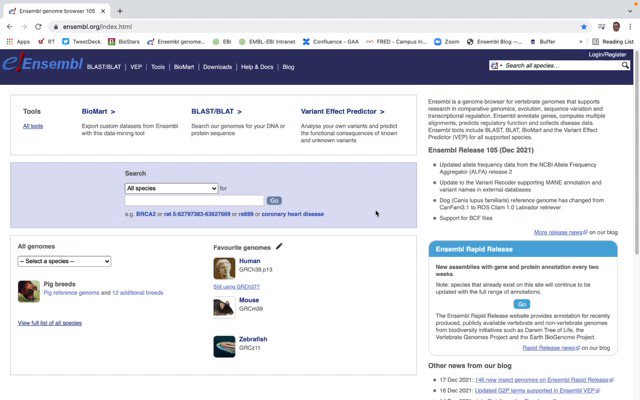Click the pencil icon to edit favourite genomes
This screenshot has height=400, width=640.
pyautogui.click(x=279, y=246)
